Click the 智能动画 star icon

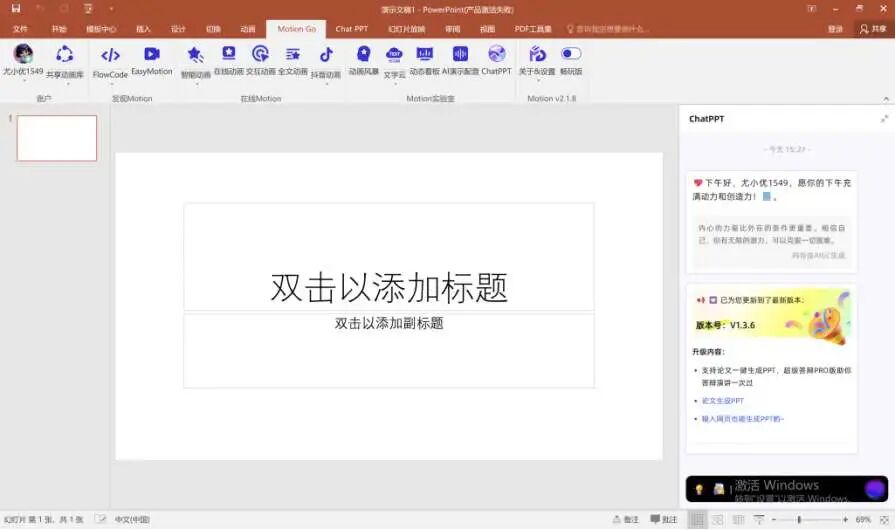pyautogui.click(x=195, y=55)
